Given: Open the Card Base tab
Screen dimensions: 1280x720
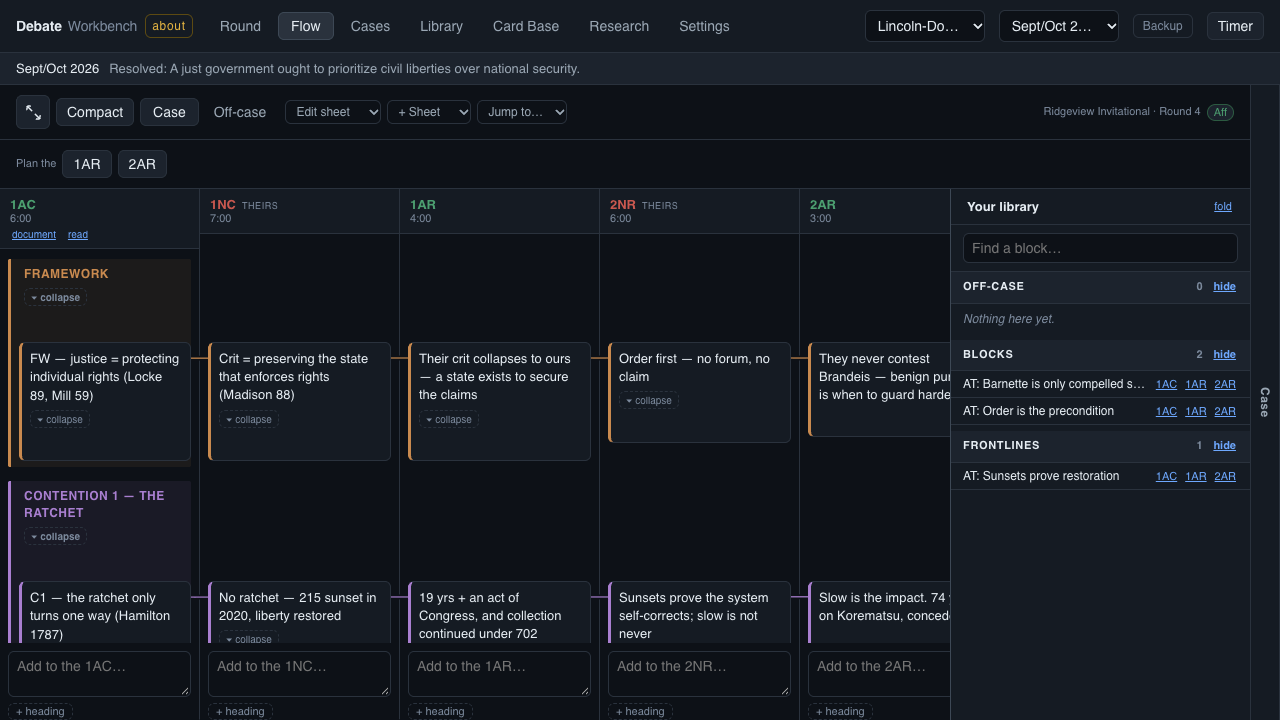Looking at the screenshot, I should point(526,26).
